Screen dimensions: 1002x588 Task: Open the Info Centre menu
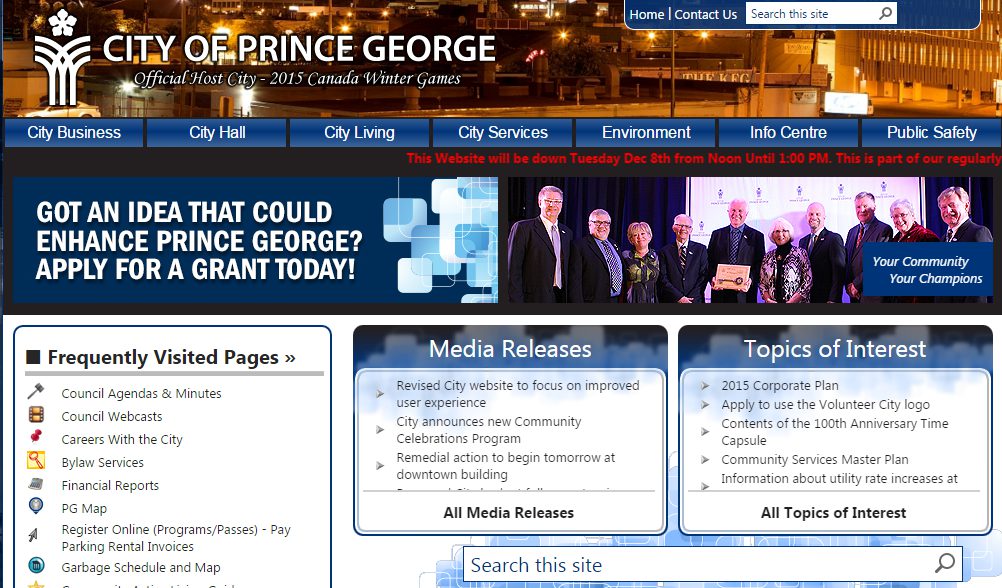[x=788, y=133]
